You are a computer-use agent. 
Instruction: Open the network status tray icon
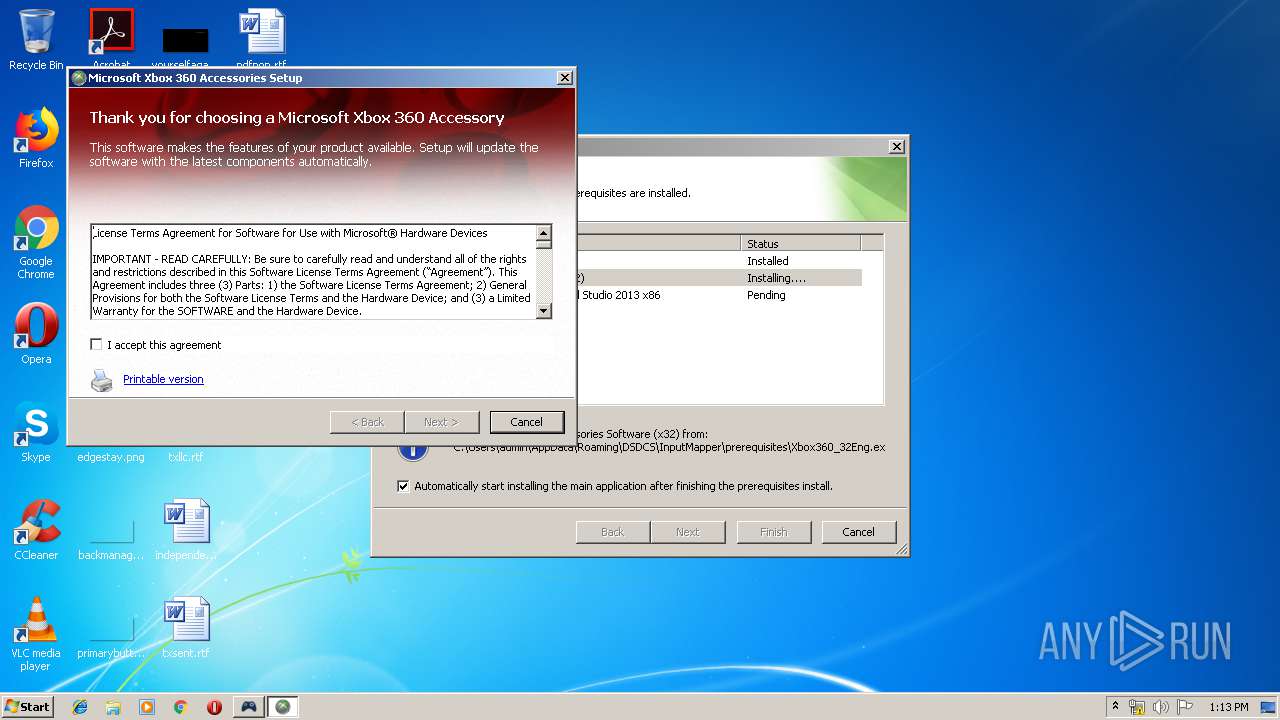tap(1137, 707)
